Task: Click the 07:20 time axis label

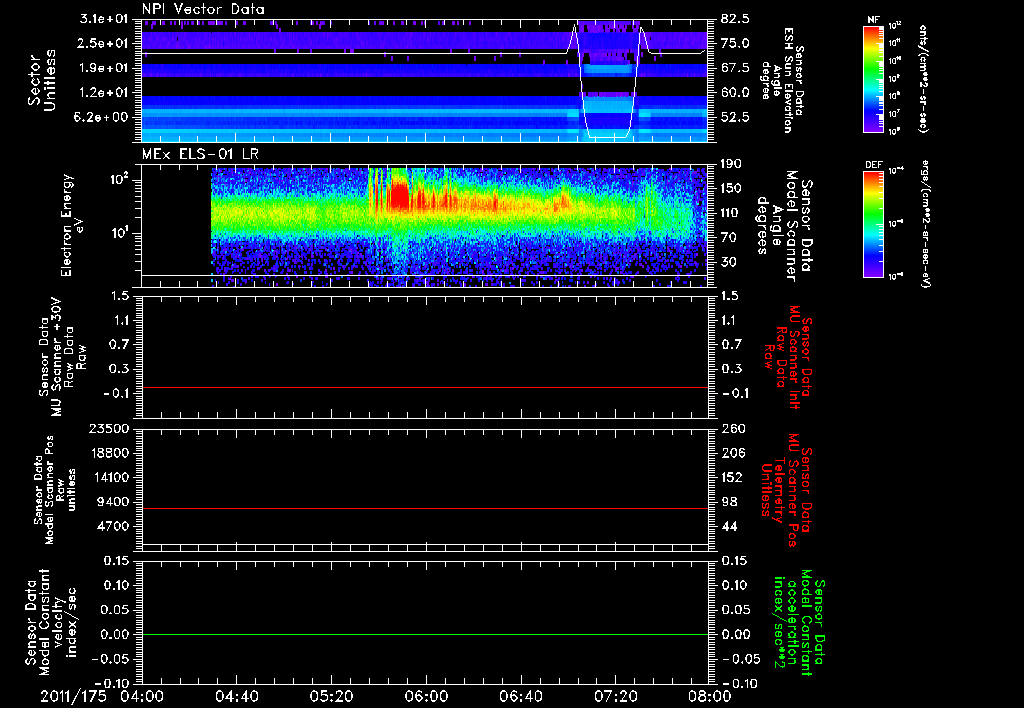Action: [615, 697]
